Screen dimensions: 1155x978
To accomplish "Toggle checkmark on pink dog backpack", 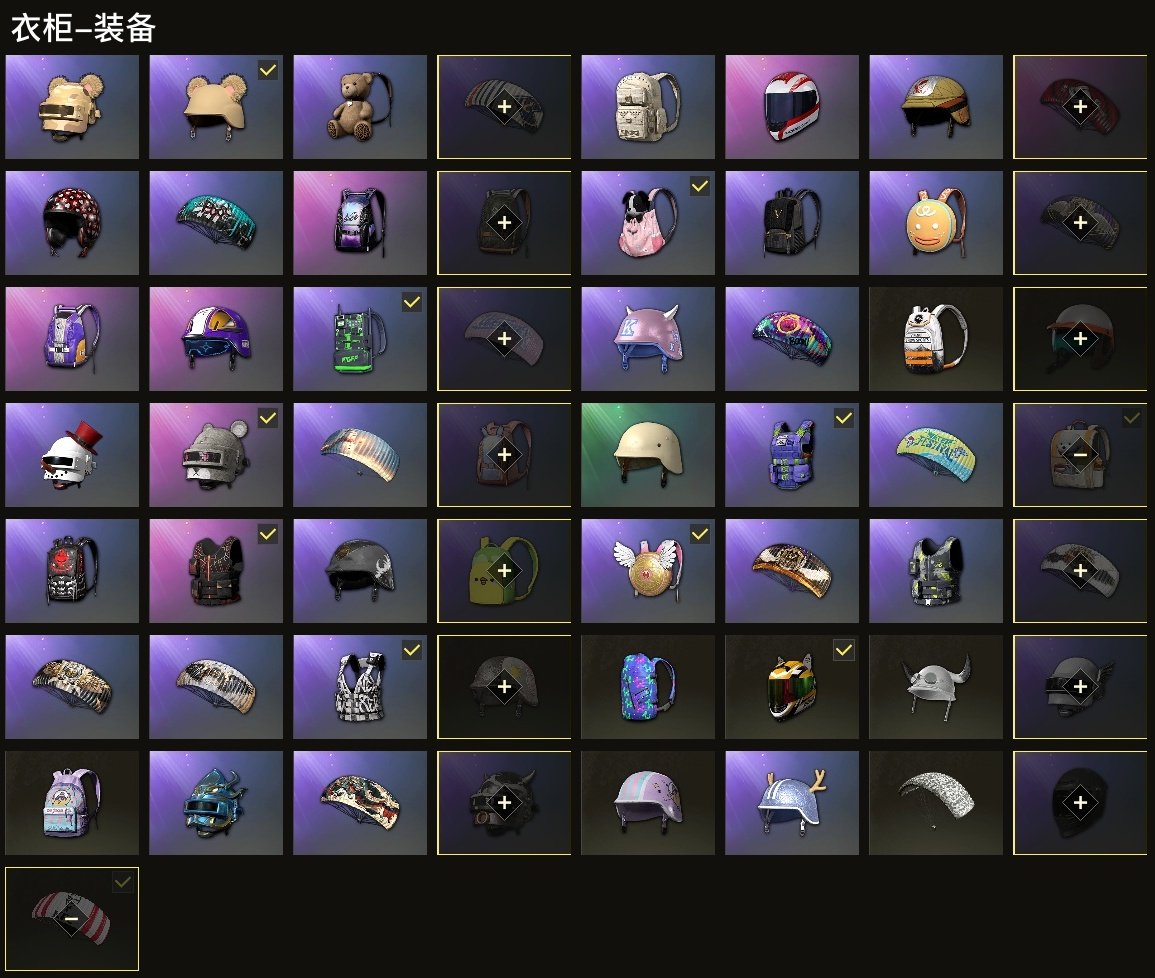I will coord(700,186).
